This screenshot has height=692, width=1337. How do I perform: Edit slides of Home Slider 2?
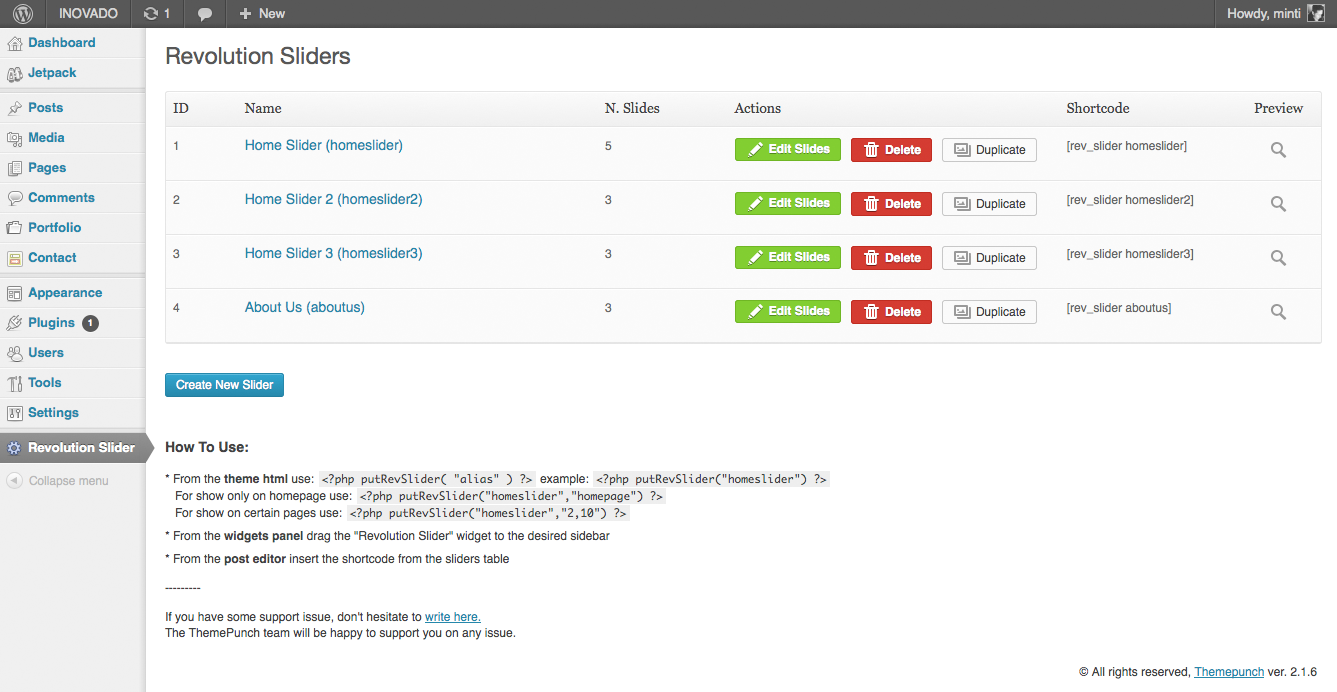click(x=788, y=204)
